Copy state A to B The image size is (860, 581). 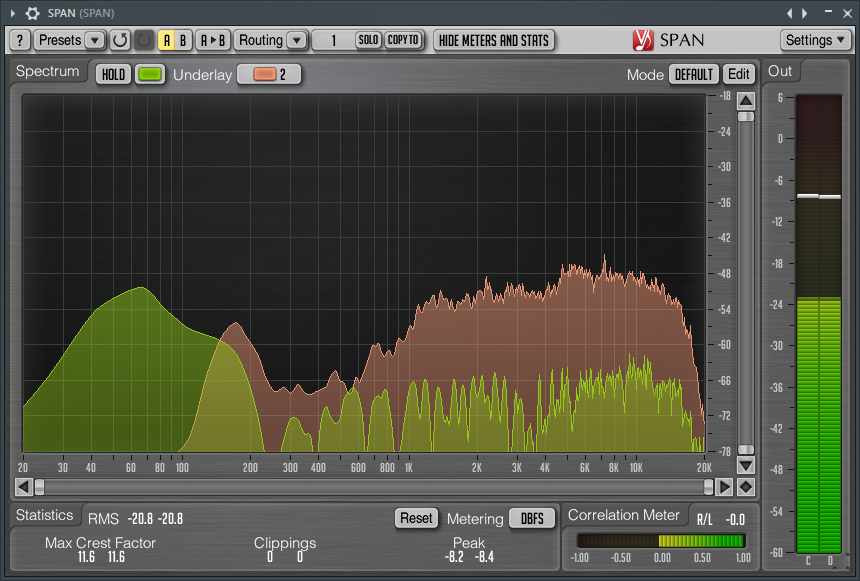click(213, 40)
